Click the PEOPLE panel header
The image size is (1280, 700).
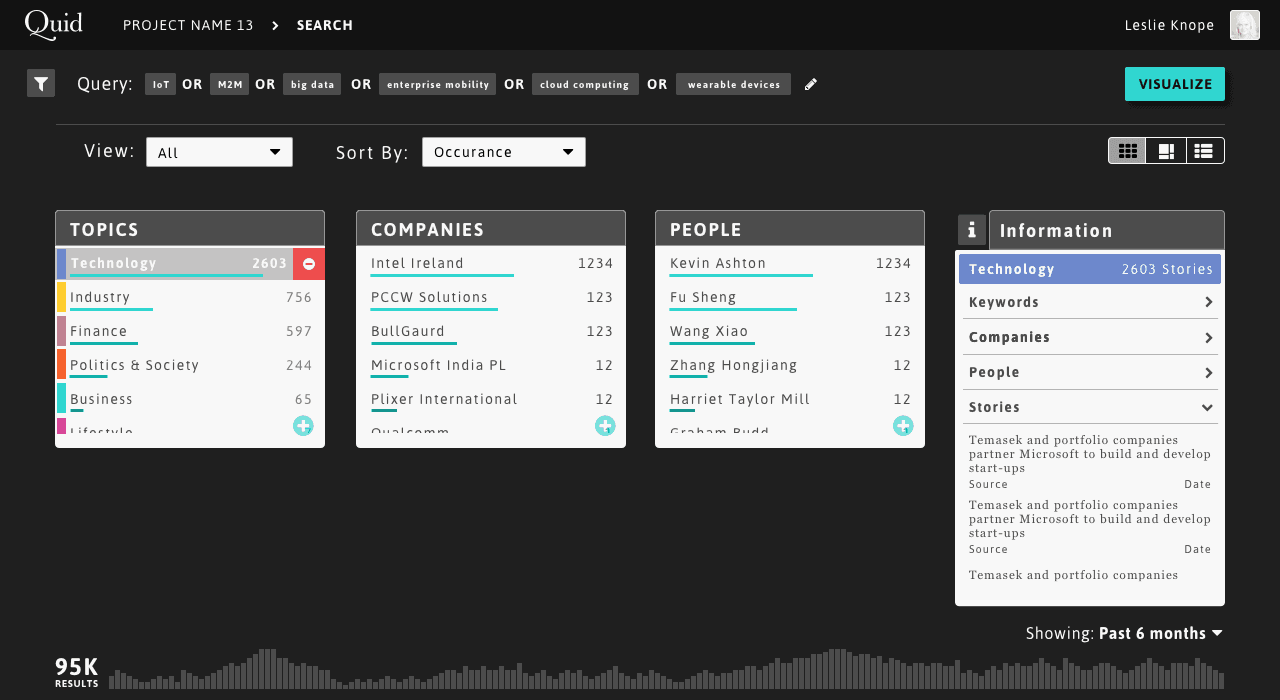(790, 229)
